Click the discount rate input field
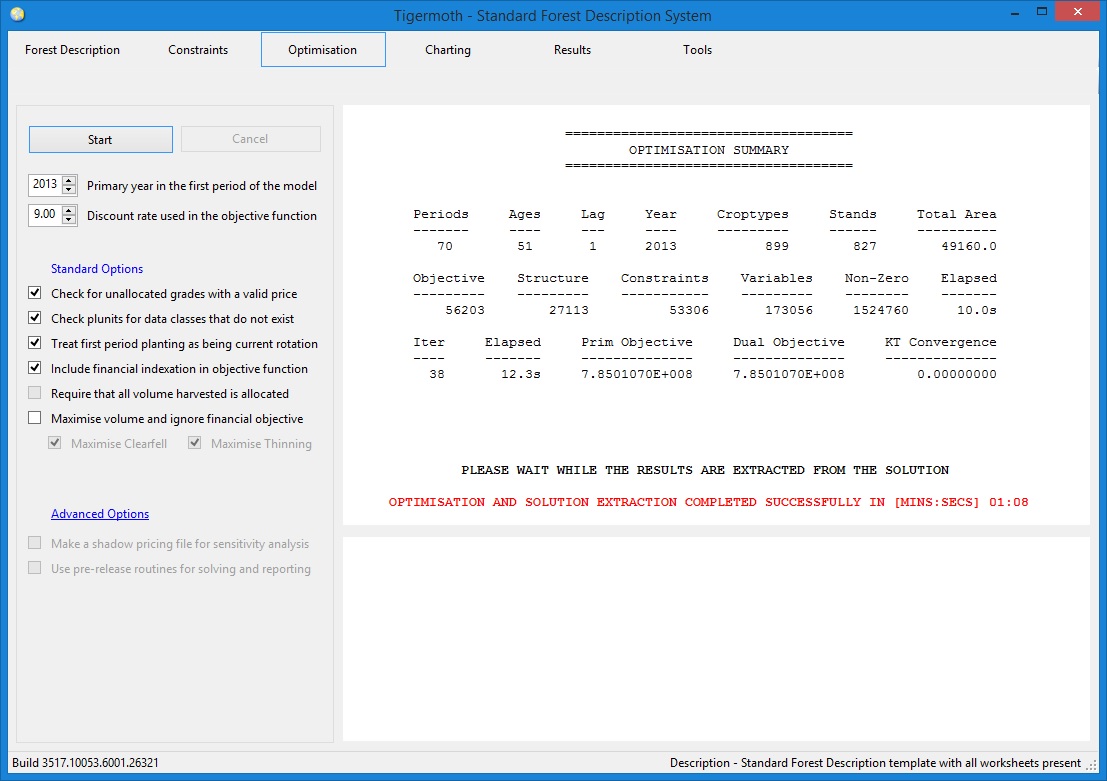 click(45, 214)
